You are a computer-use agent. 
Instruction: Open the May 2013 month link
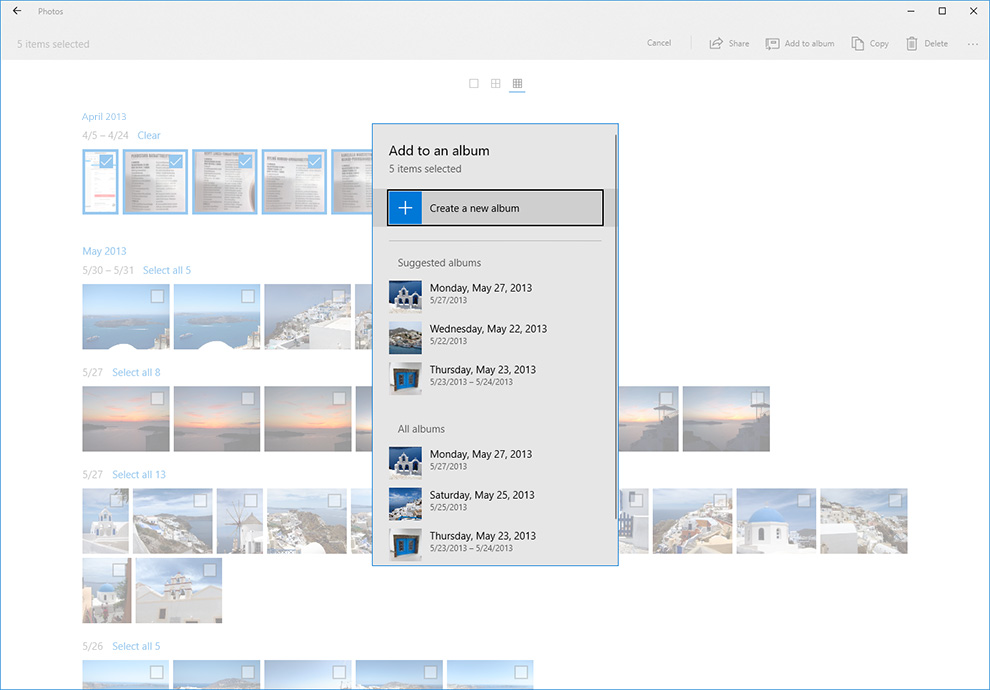tap(104, 251)
